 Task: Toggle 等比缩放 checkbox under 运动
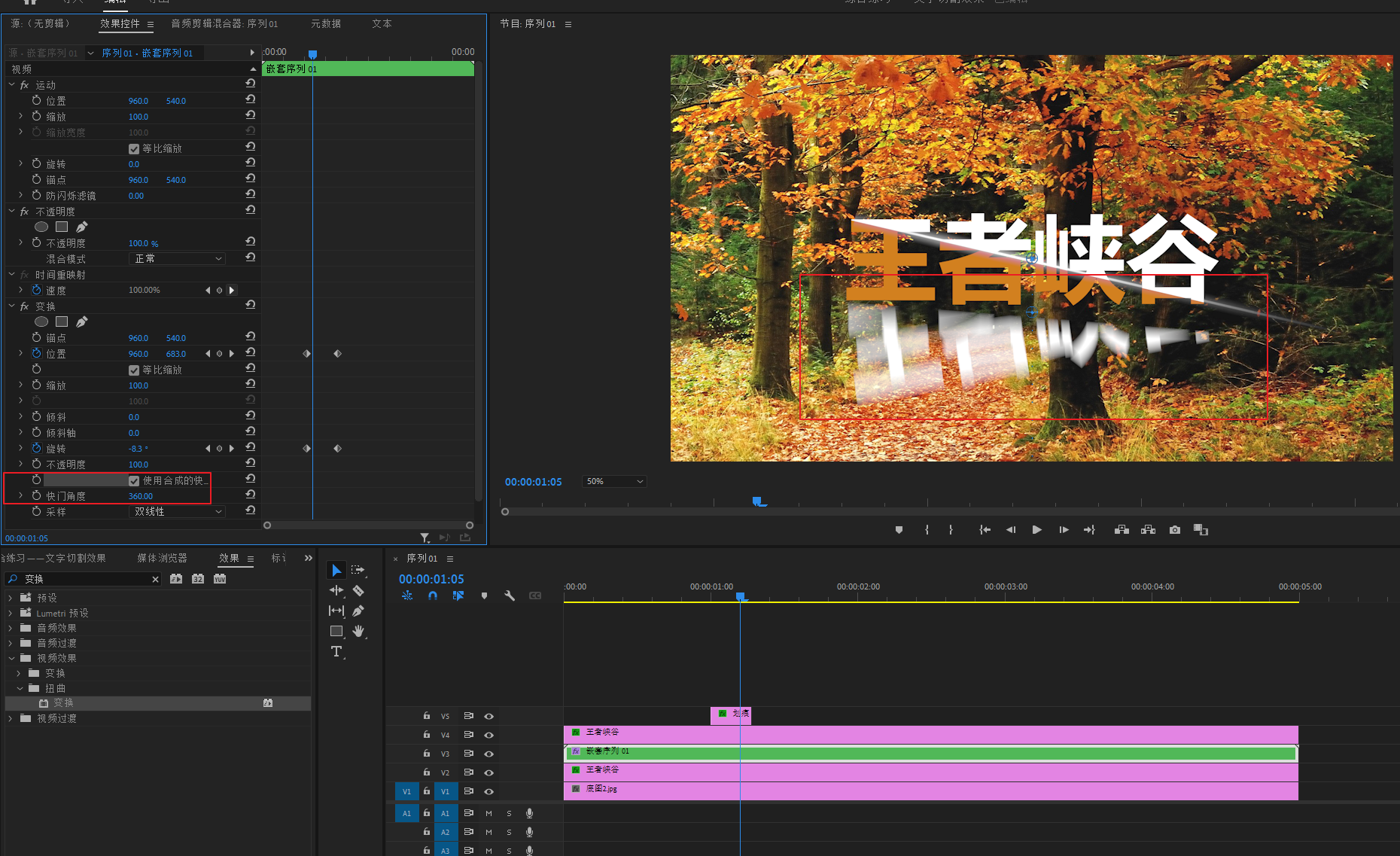tap(134, 149)
